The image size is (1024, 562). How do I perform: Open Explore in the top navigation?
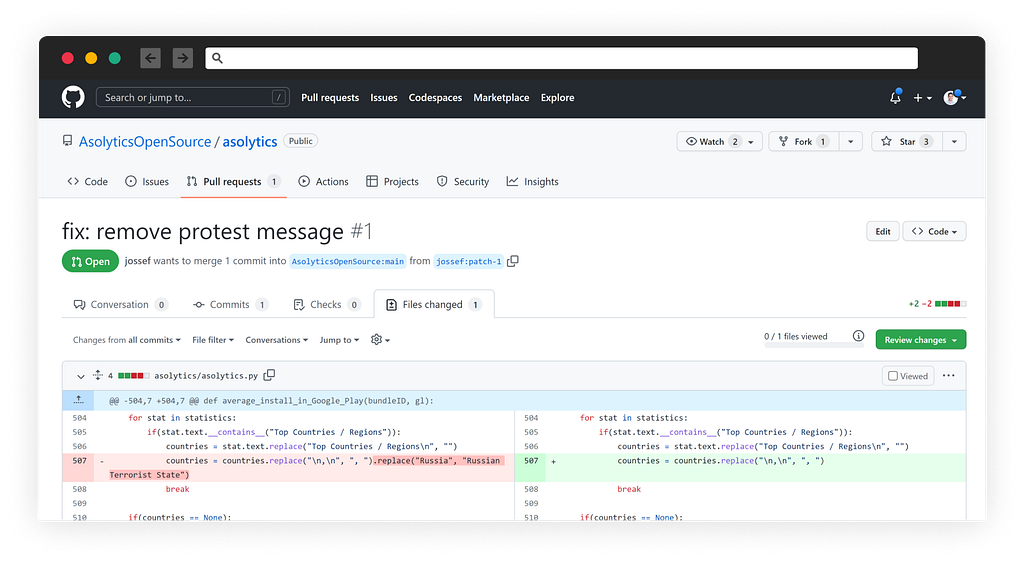(557, 97)
